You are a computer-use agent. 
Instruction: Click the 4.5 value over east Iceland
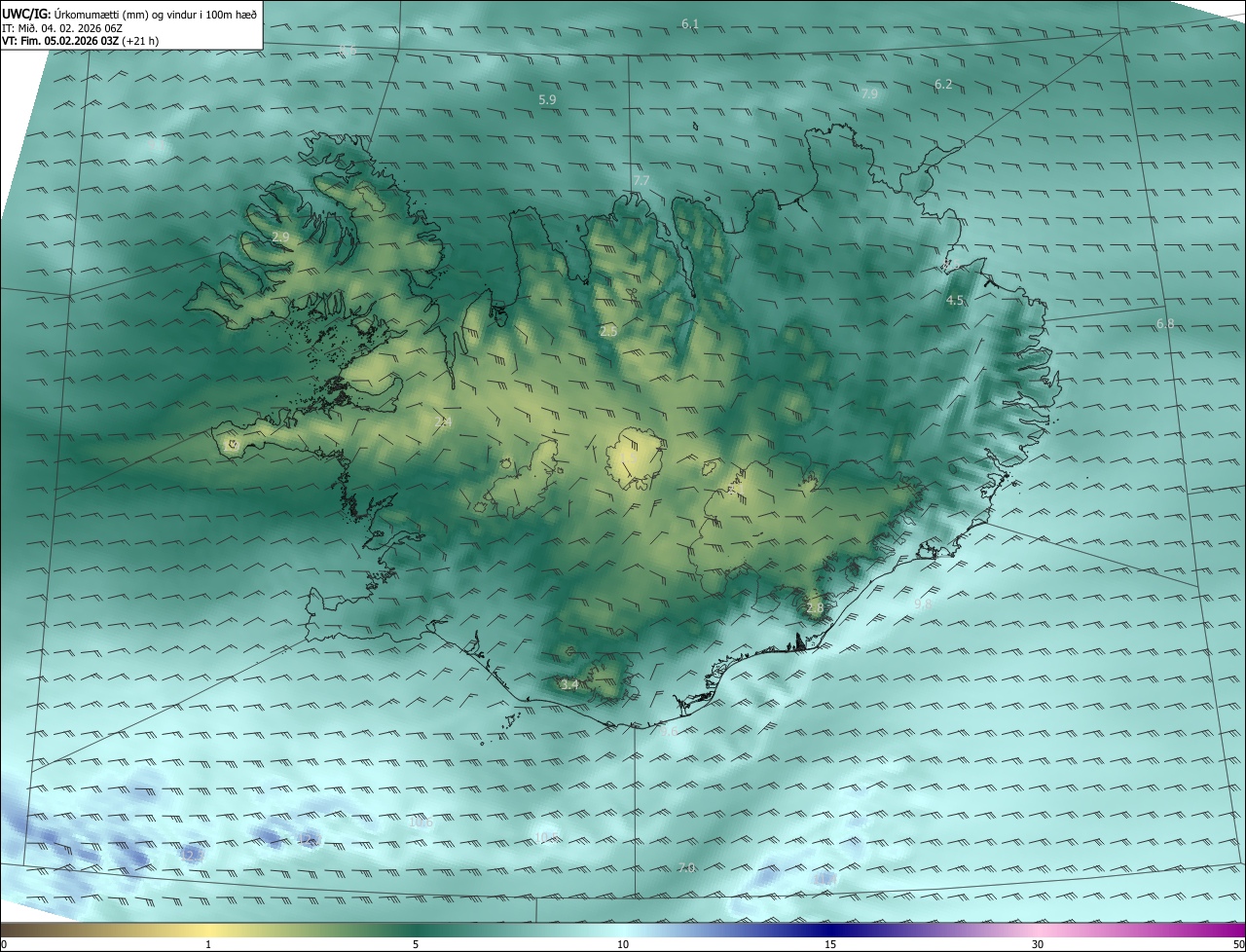pos(955,301)
